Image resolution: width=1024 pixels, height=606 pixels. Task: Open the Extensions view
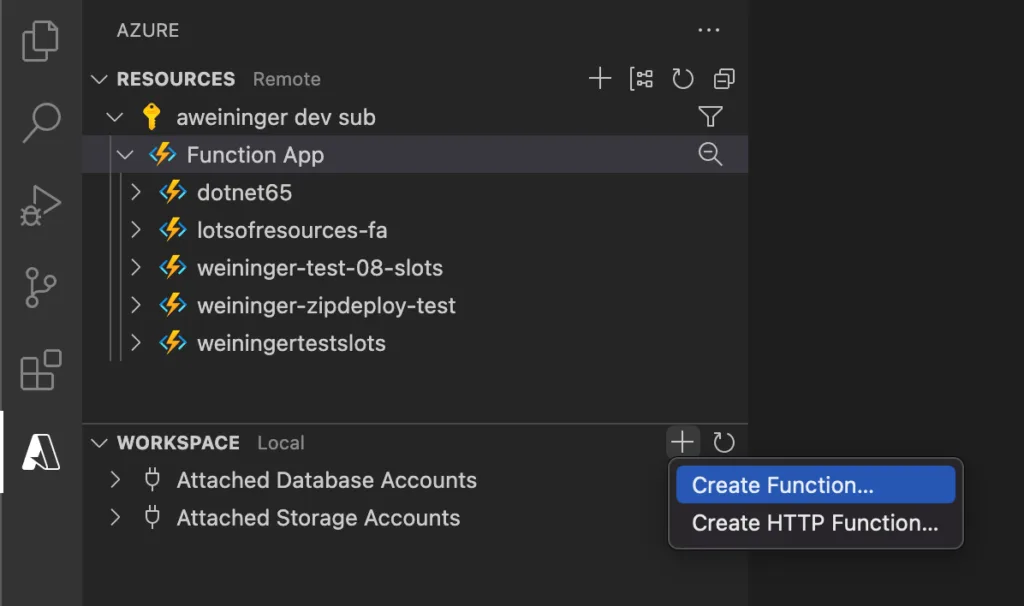pyautogui.click(x=41, y=370)
